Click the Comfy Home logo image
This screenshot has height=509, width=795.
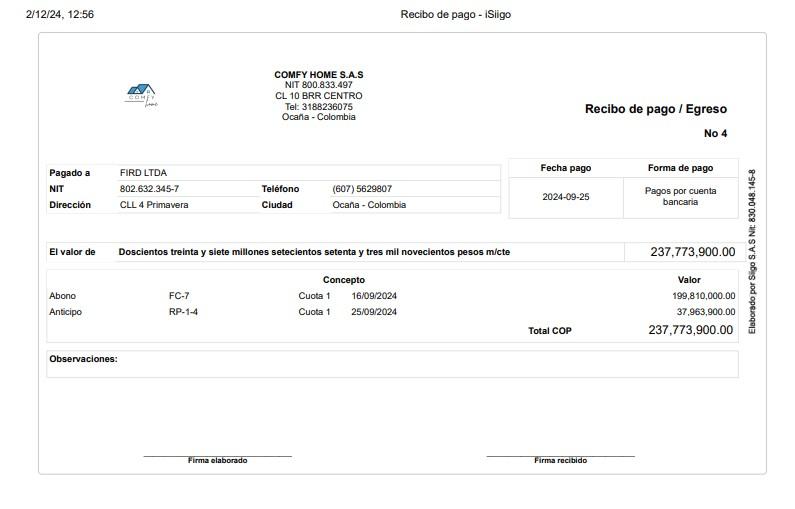(141, 95)
